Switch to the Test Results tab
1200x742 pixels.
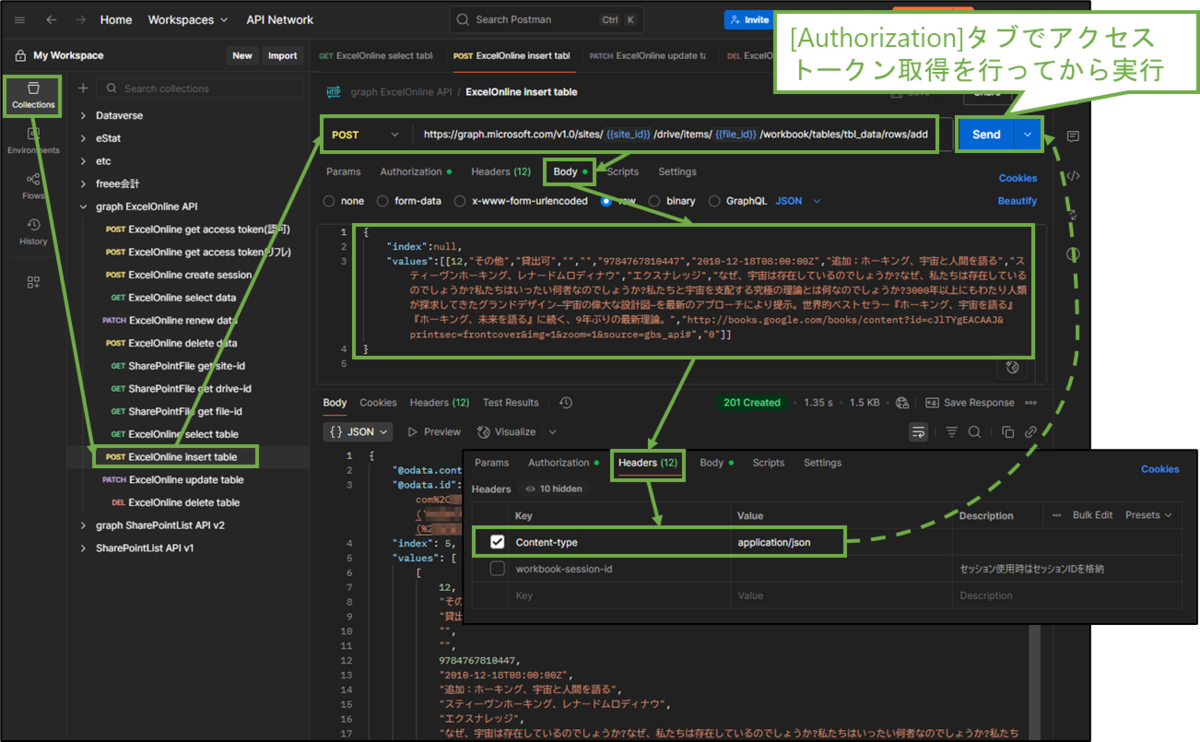click(x=510, y=402)
